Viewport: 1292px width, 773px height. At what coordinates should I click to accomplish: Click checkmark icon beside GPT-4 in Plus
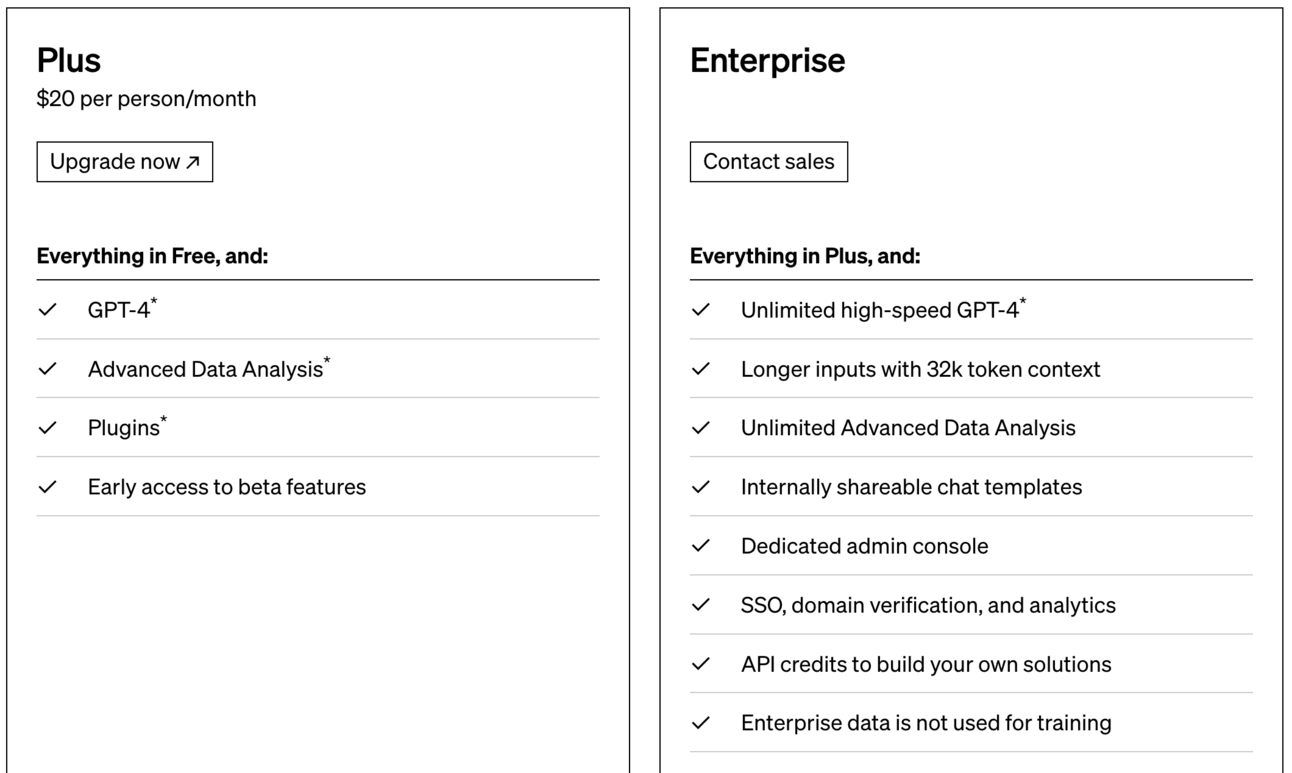tap(47, 310)
